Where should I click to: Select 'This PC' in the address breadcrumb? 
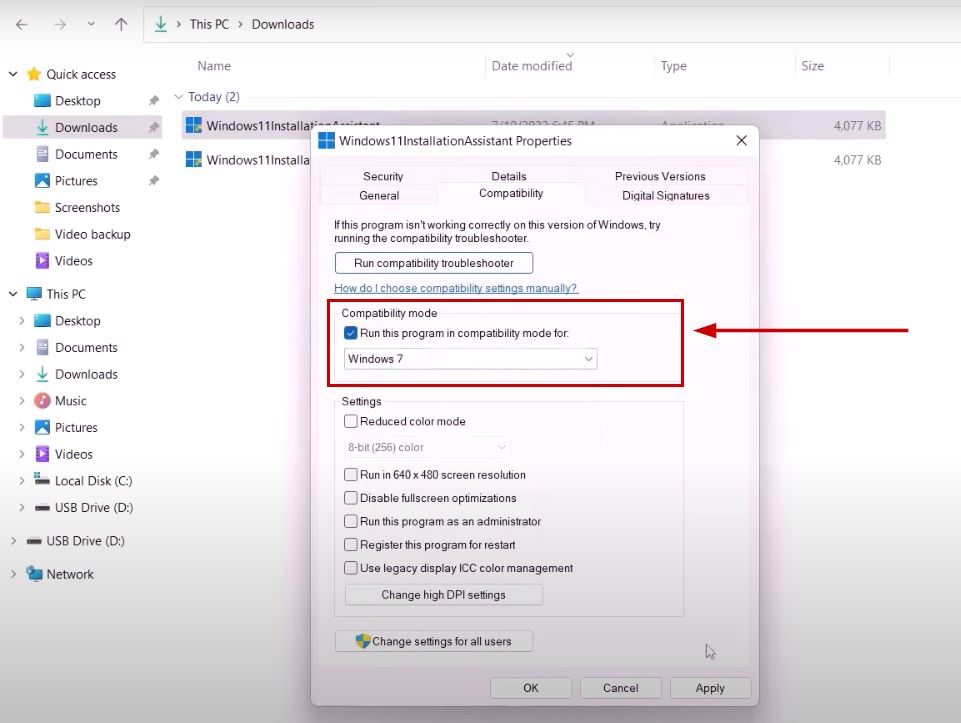click(x=209, y=25)
